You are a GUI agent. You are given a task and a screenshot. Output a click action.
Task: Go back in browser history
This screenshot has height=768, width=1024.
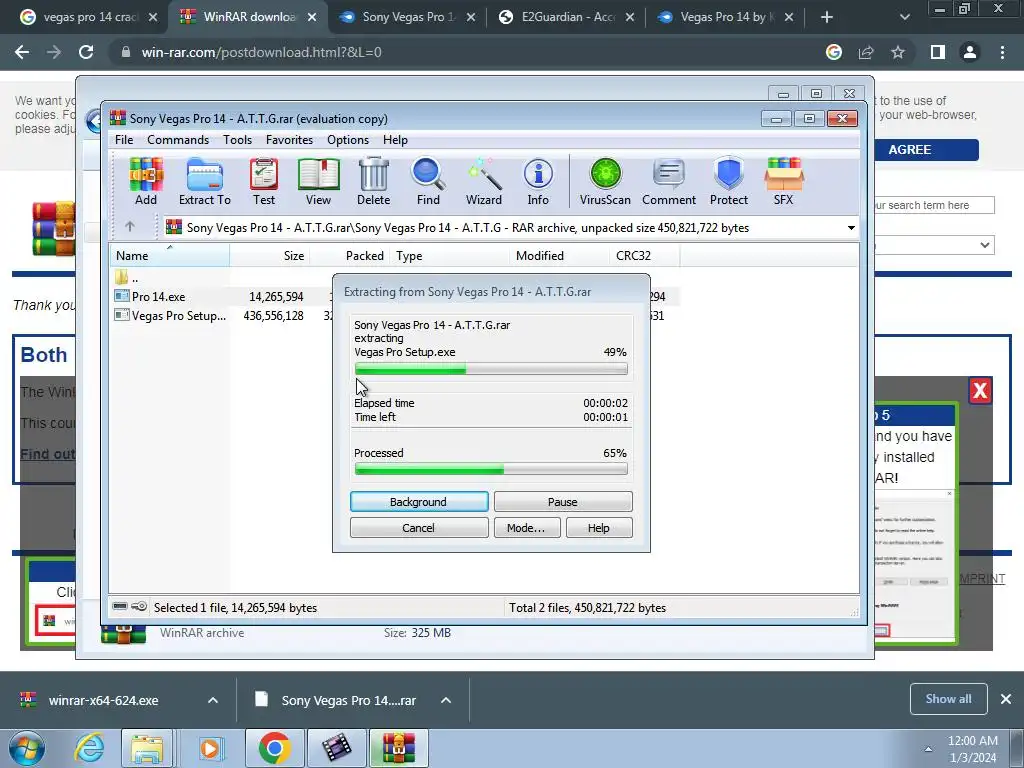[x=22, y=52]
